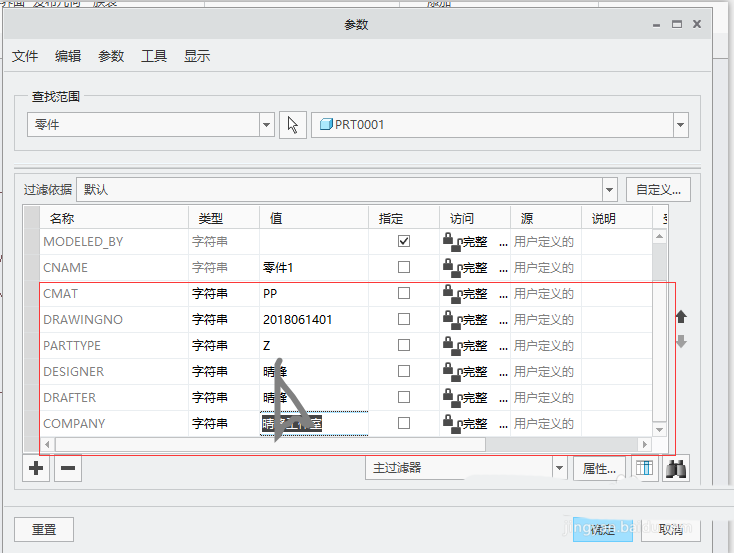Screen dimensions: 734x553
Task: Click access lock icon for CNAME row
Action: [451, 267]
